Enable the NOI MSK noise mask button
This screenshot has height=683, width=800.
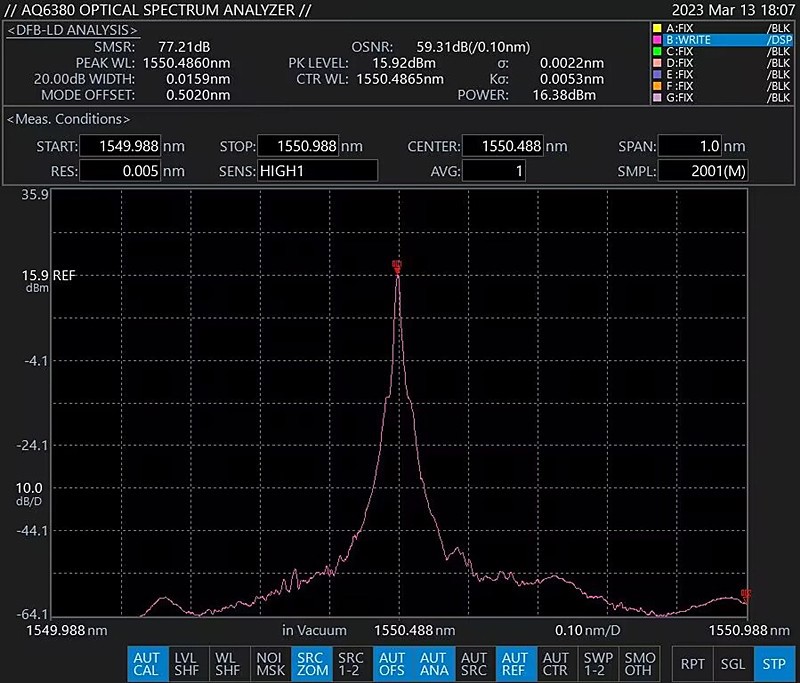point(268,663)
